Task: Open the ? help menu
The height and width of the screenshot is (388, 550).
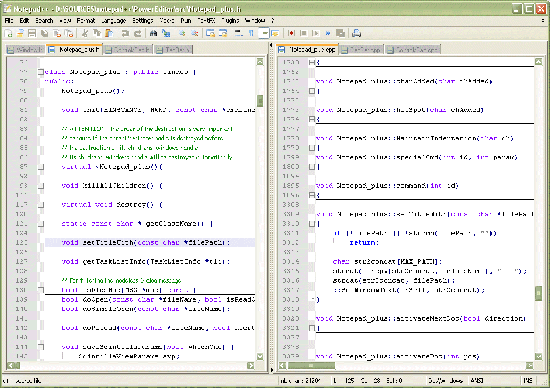Action: pyautogui.click(x=273, y=21)
